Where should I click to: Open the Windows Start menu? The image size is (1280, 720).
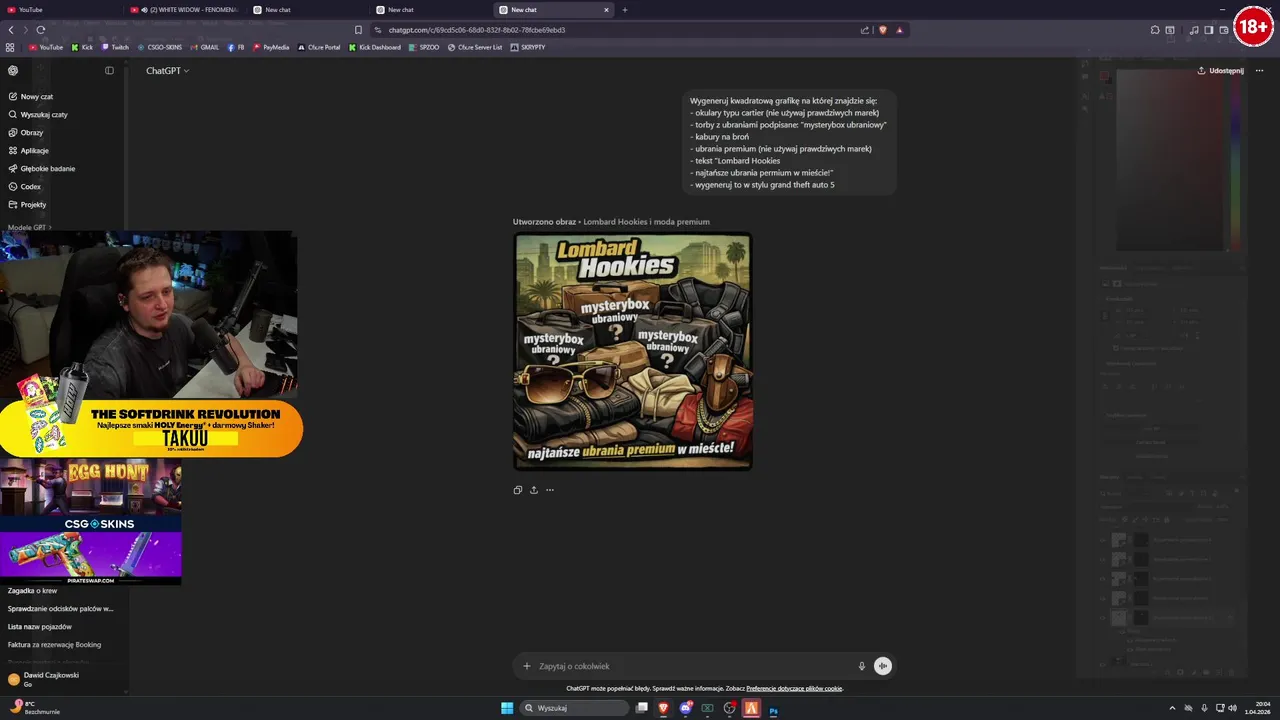pos(507,708)
